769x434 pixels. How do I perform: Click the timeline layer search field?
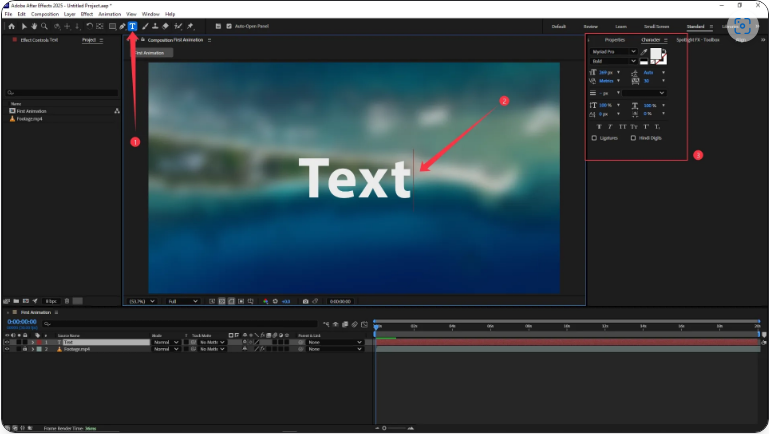coord(179,324)
